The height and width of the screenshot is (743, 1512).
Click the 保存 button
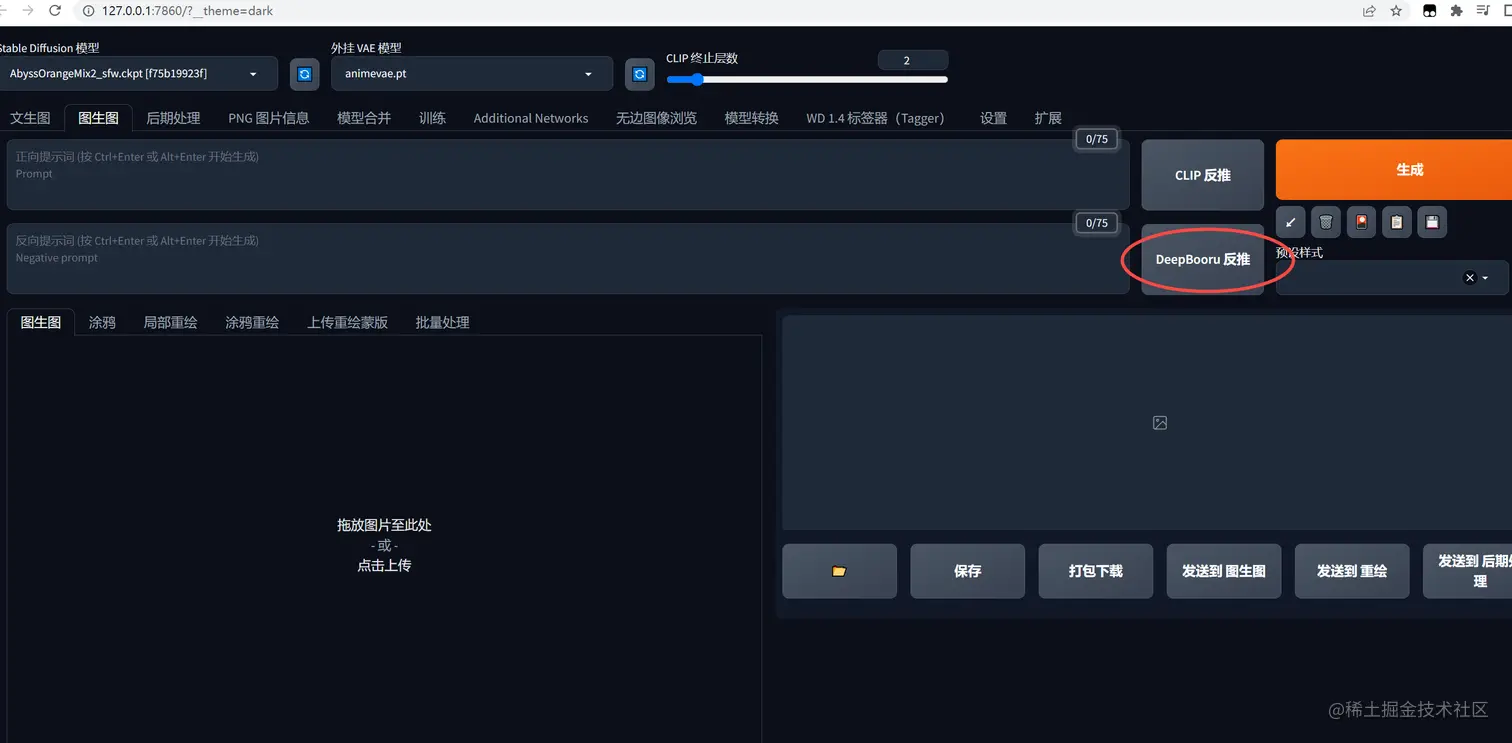point(967,571)
